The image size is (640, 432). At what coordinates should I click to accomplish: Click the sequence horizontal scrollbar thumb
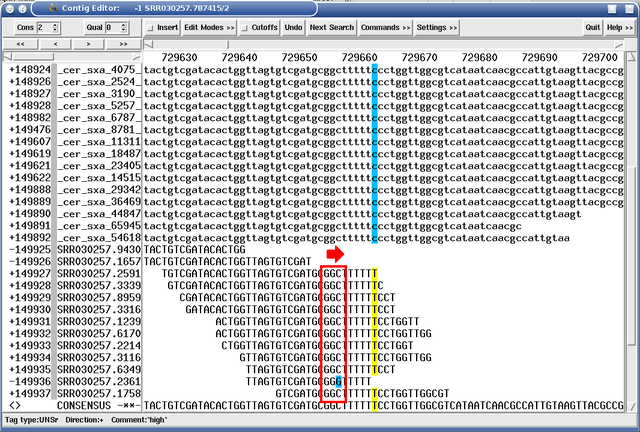tap(228, 44)
